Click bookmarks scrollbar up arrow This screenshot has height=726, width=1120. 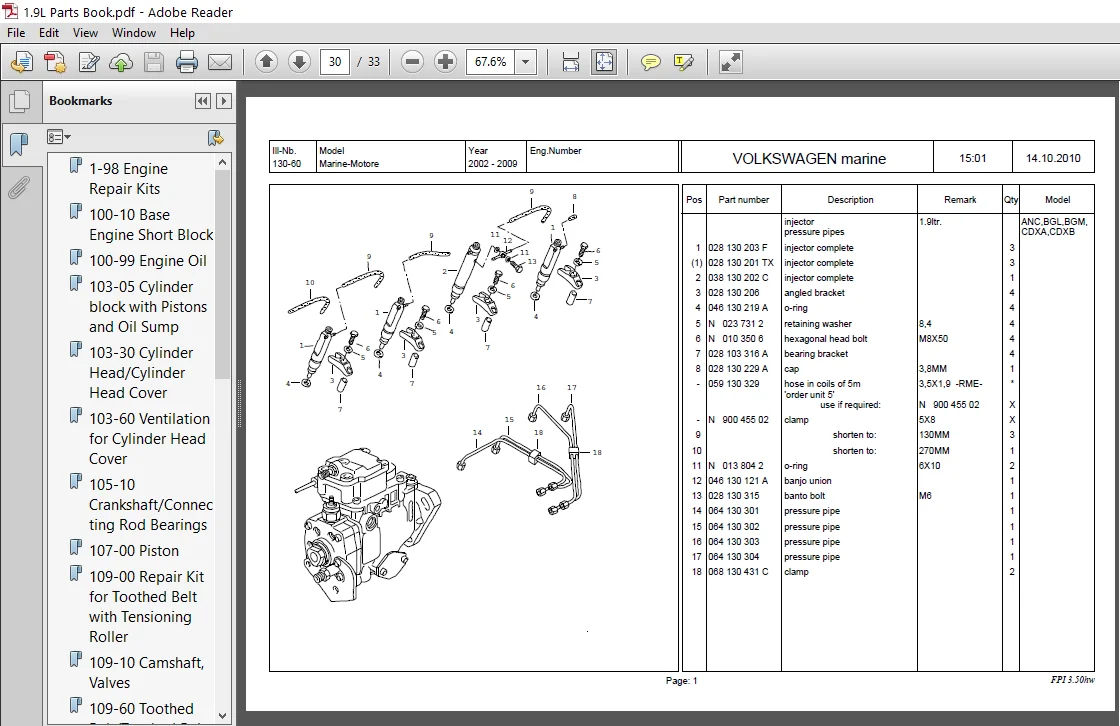[222, 162]
